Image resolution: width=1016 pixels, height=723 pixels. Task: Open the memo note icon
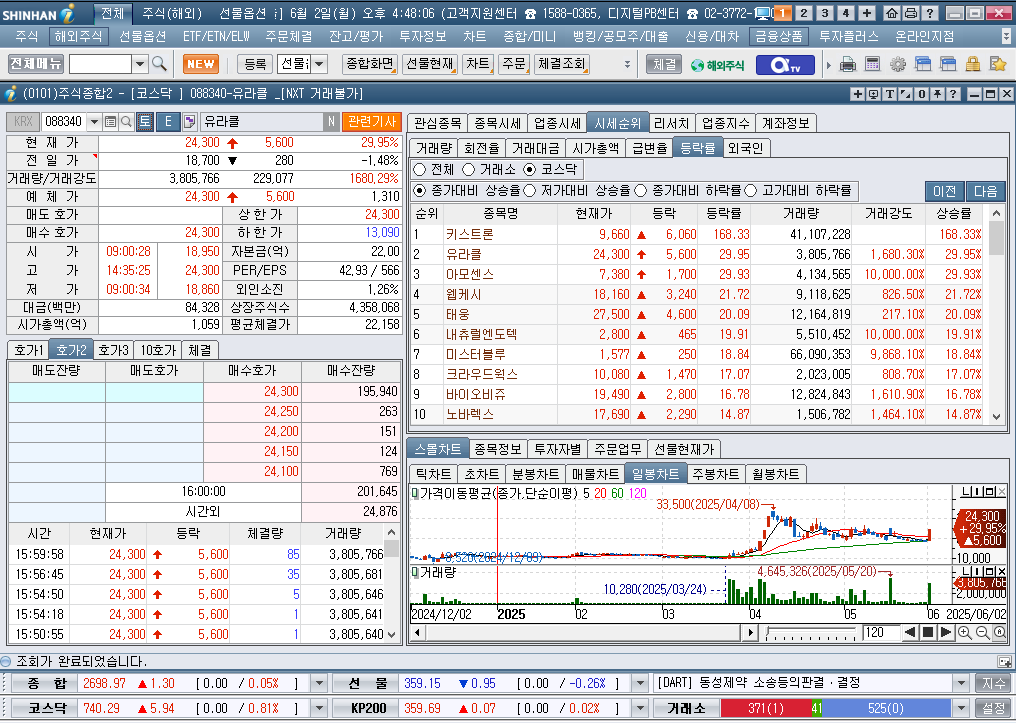(189, 122)
